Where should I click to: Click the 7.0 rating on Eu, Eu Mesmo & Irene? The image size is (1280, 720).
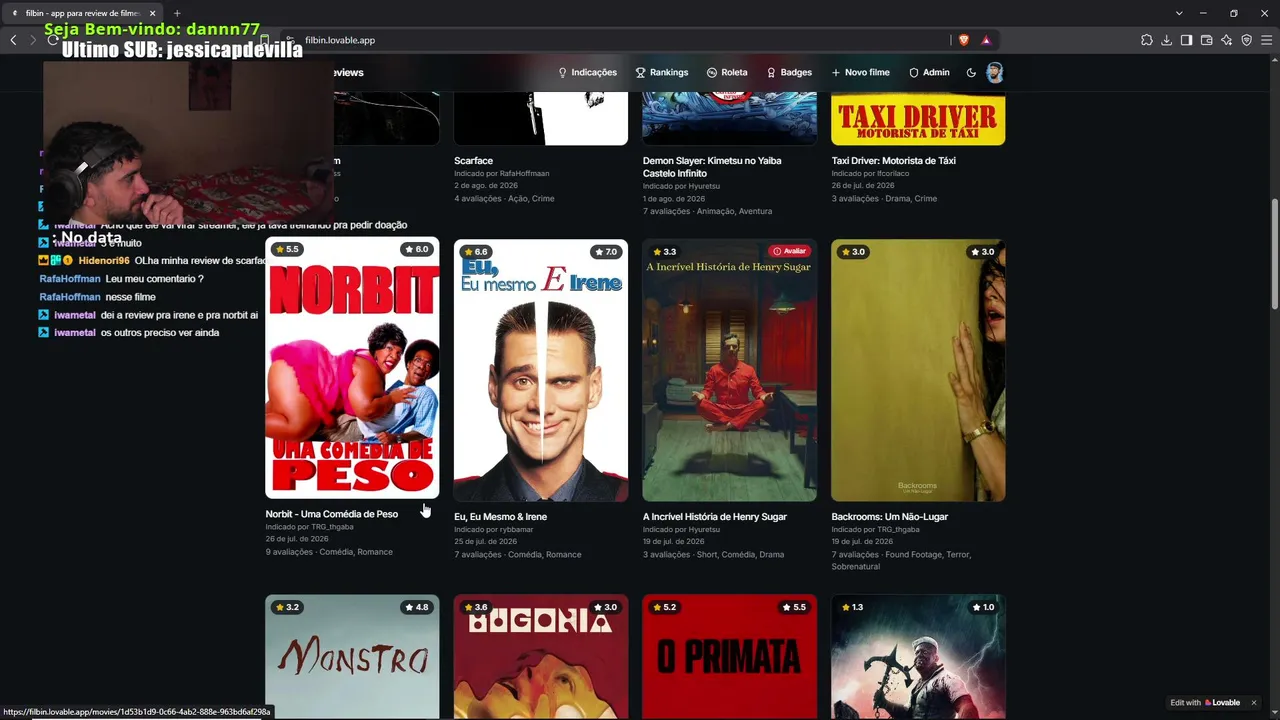(605, 252)
